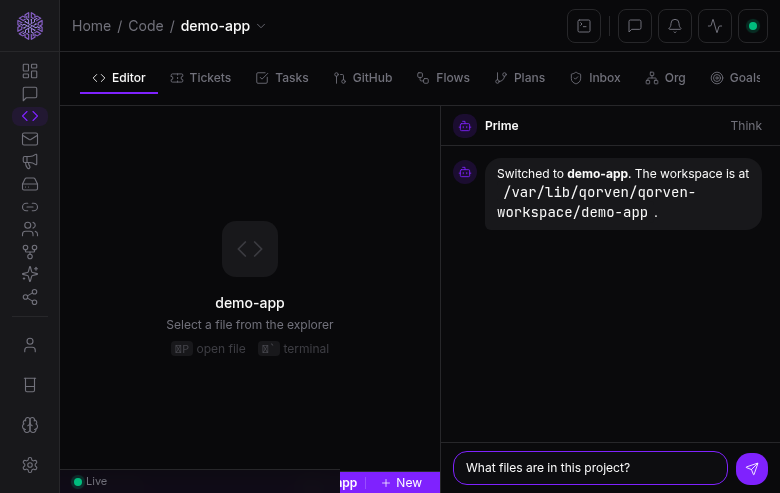780x493 pixels.
Task: Open the chat message button in top bar
Action: [x=635, y=26]
